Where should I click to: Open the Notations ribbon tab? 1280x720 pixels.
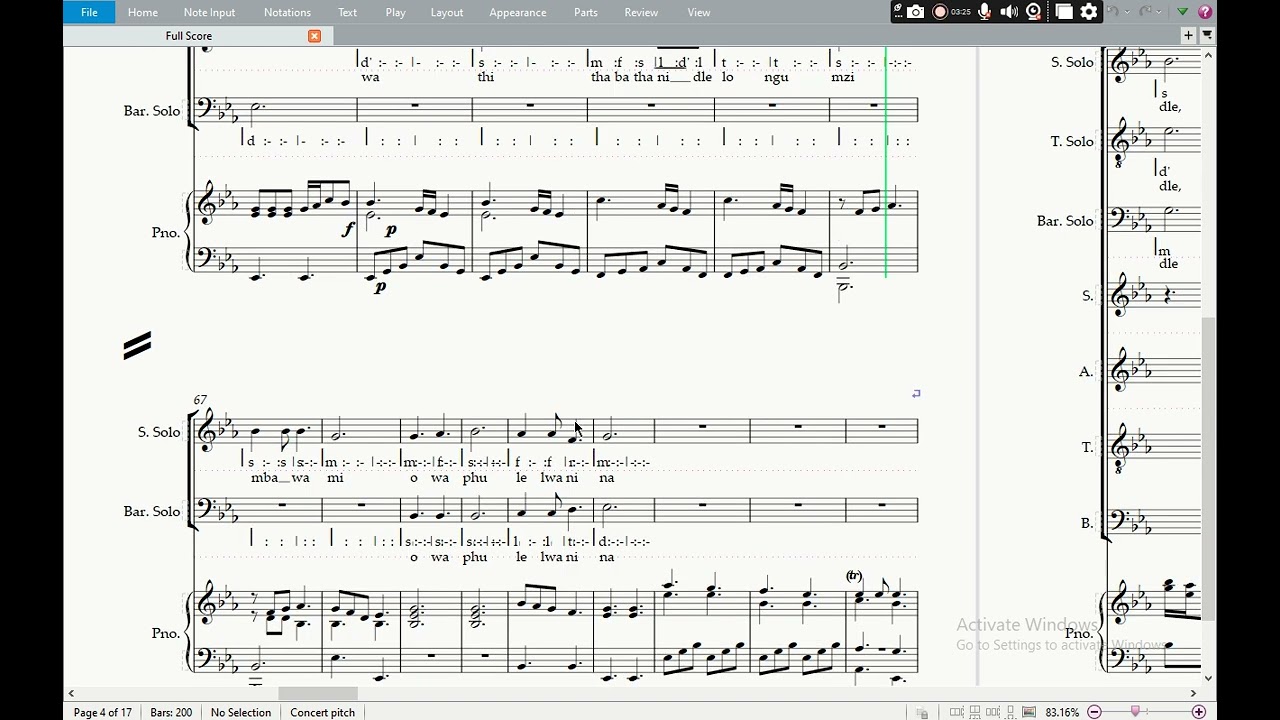287,12
